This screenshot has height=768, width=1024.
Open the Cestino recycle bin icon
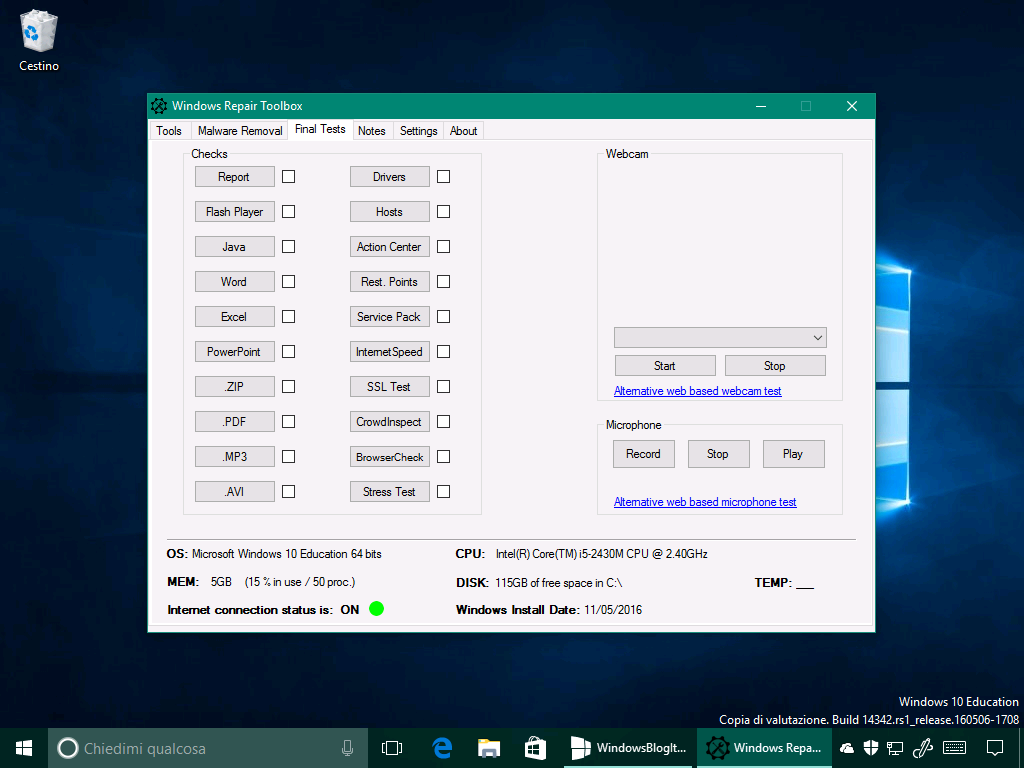pyautogui.click(x=39, y=40)
